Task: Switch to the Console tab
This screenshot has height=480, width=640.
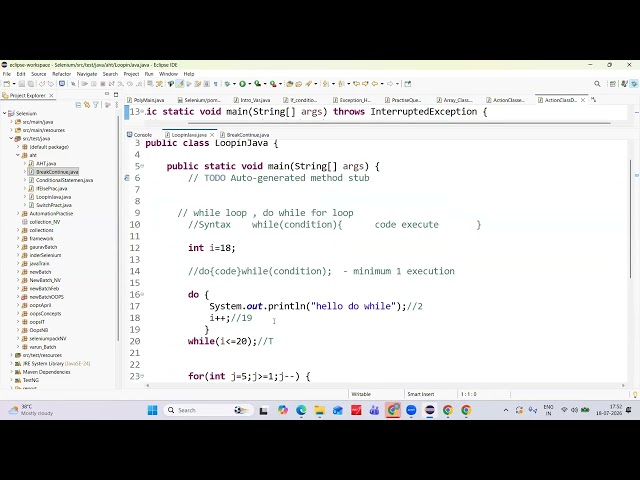Action: coord(140,135)
